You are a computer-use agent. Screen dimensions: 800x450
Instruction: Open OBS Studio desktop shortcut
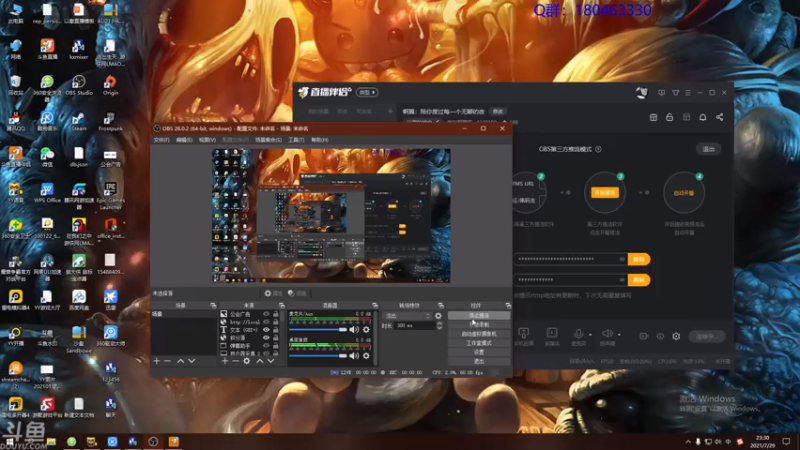coord(79,85)
